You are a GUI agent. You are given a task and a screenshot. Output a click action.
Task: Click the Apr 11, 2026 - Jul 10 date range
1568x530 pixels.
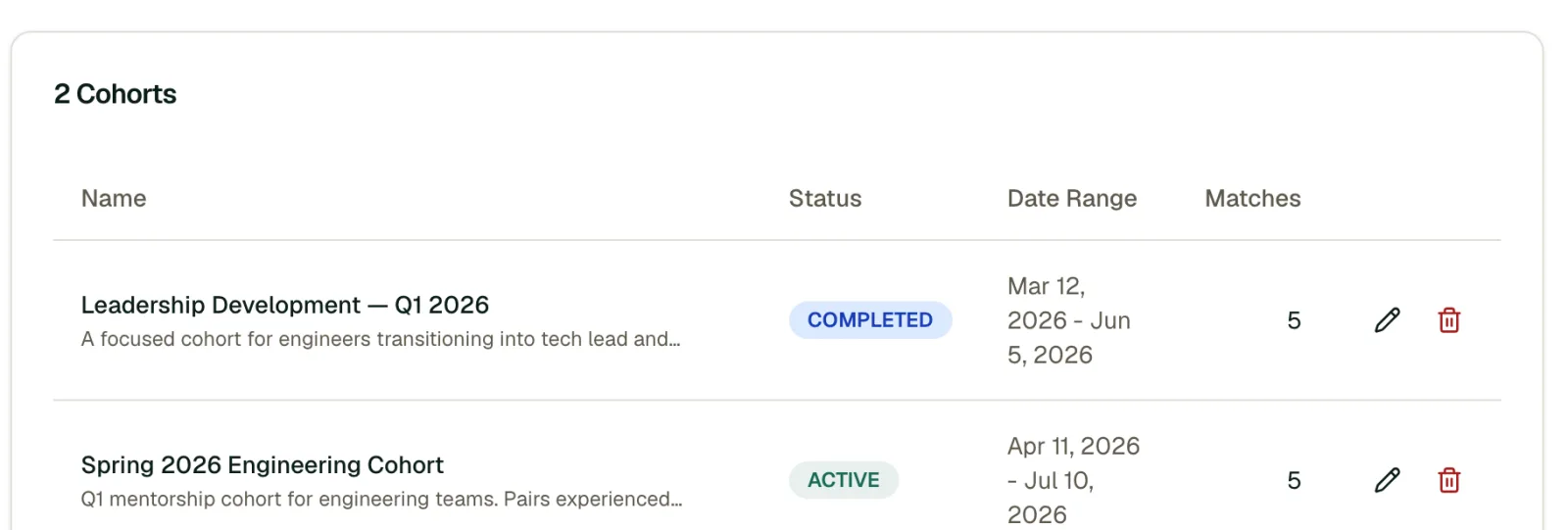[1074, 480]
